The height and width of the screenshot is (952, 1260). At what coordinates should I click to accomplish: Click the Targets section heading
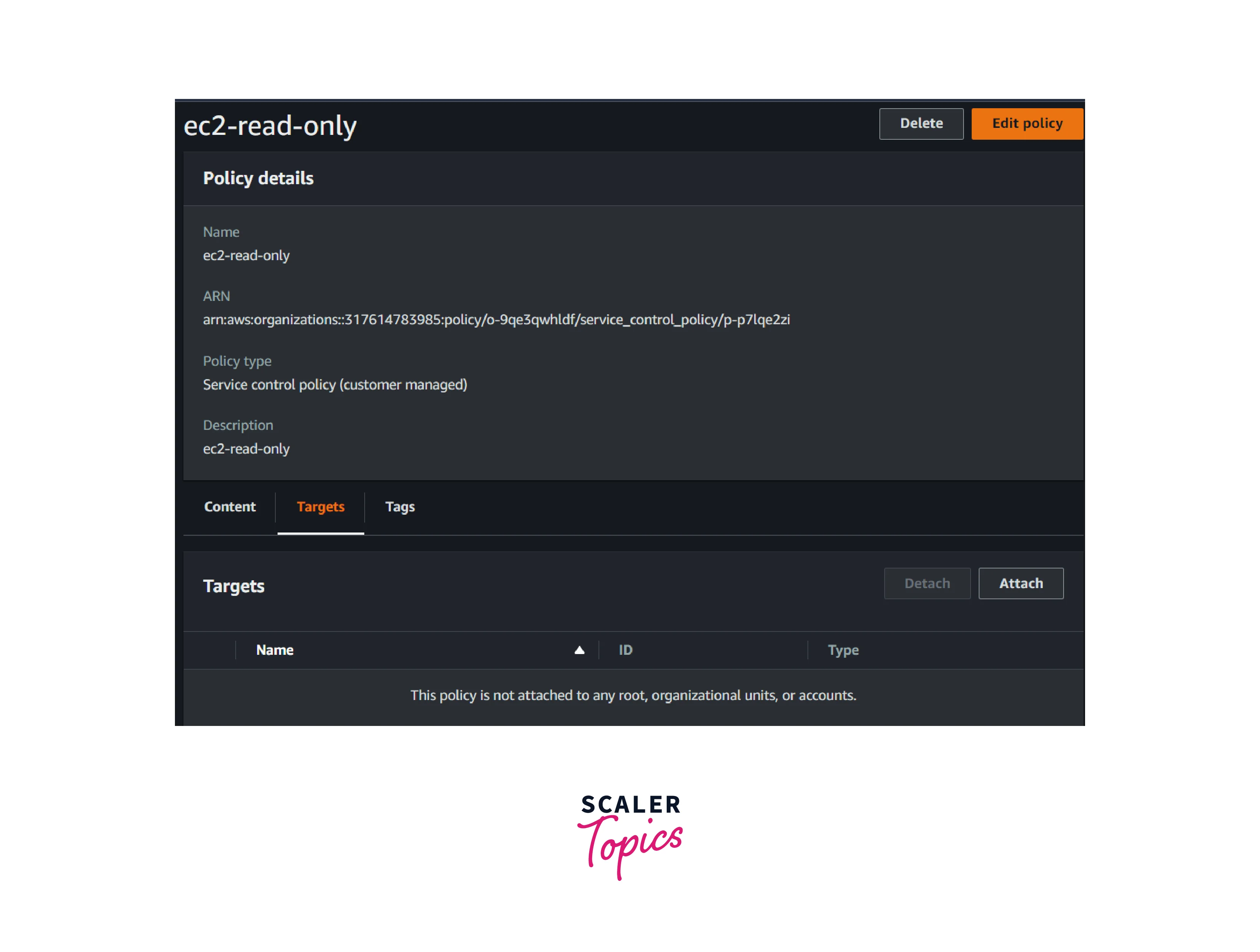tap(233, 586)
